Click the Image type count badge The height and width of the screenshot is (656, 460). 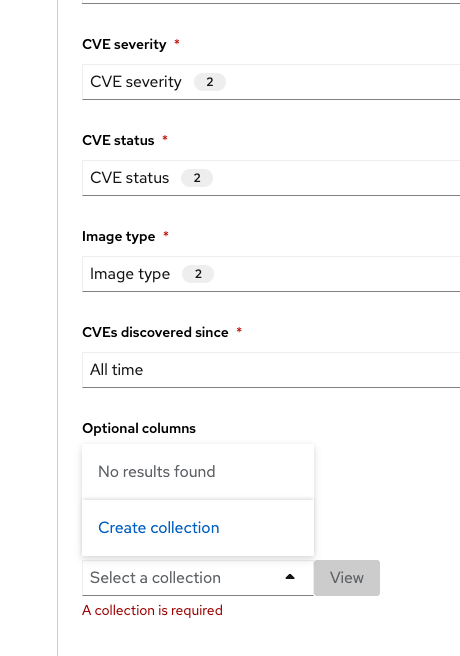tap(198, 274)
